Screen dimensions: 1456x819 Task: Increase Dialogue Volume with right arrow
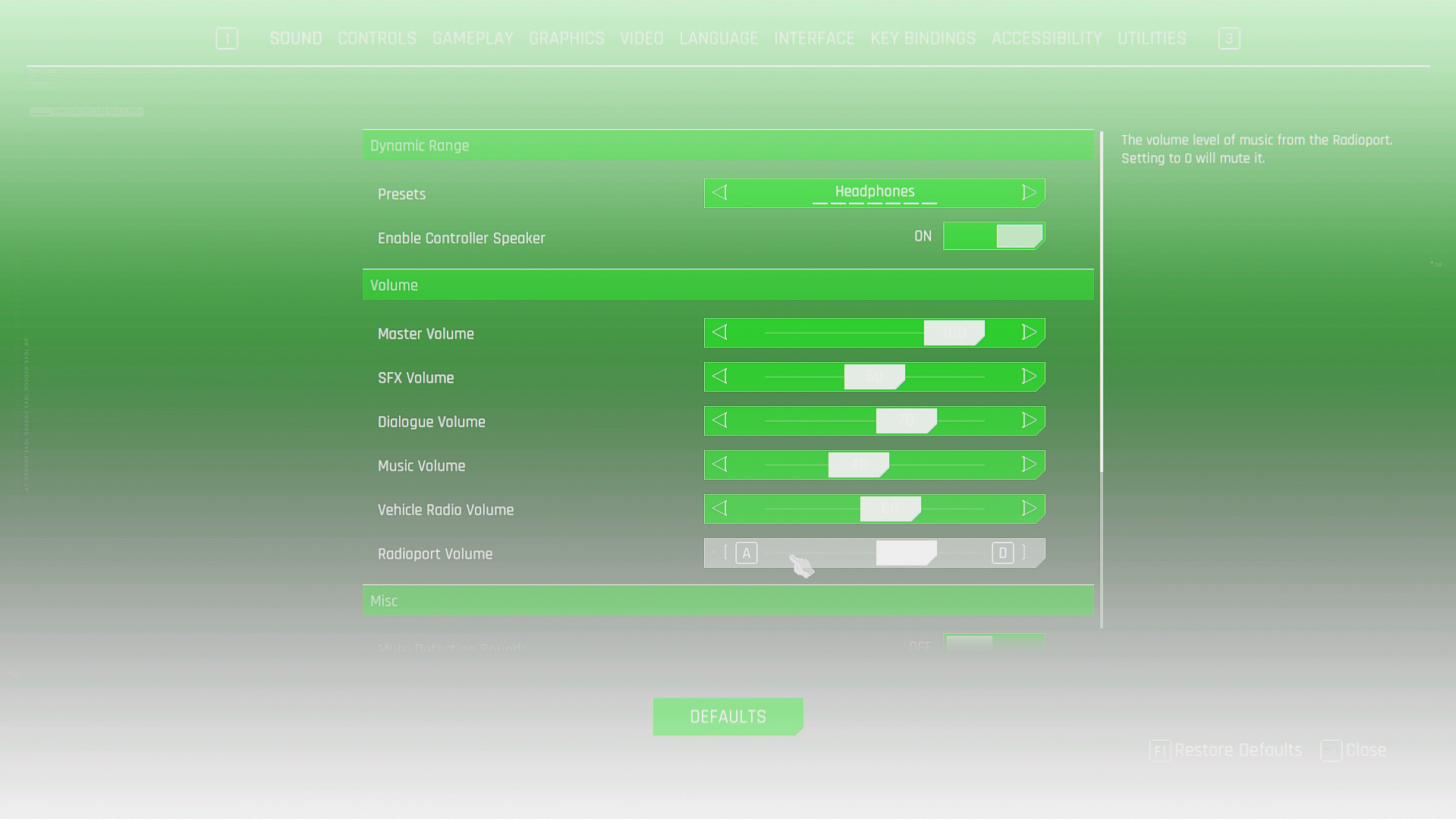1028,421
